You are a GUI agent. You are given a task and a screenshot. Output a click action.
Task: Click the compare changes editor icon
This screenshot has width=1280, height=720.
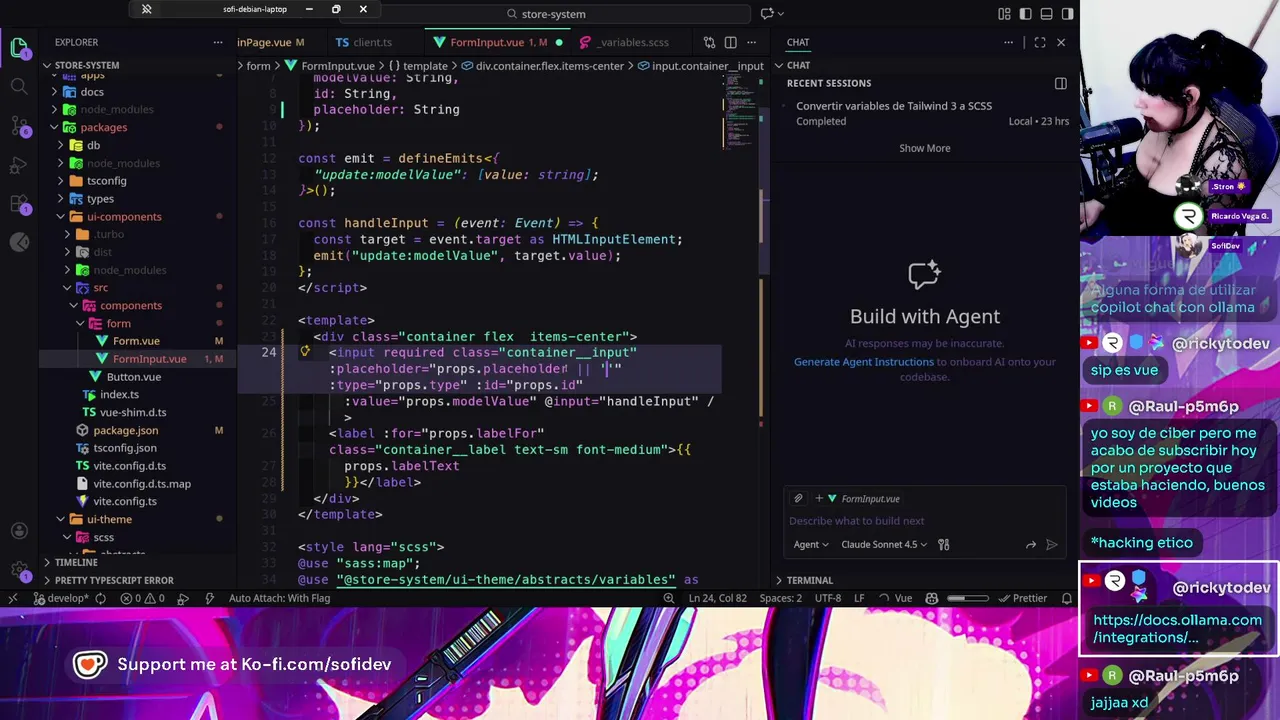coord(709,42)
